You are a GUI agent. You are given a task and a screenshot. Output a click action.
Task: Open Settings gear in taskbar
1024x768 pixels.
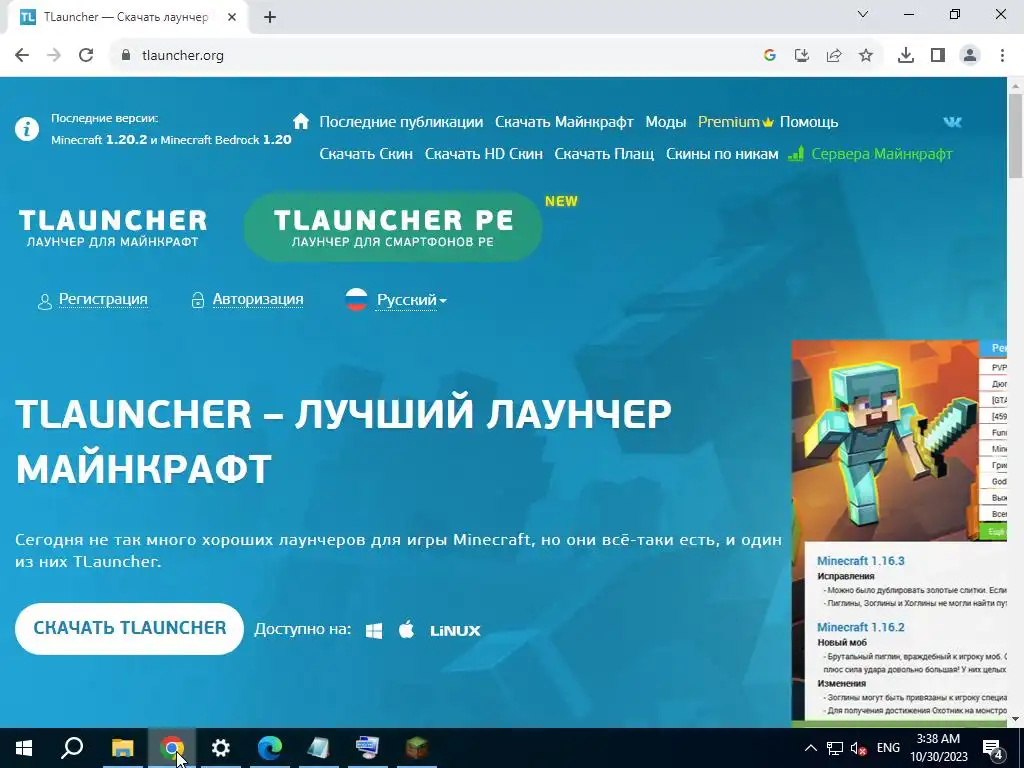click(221, 748)
